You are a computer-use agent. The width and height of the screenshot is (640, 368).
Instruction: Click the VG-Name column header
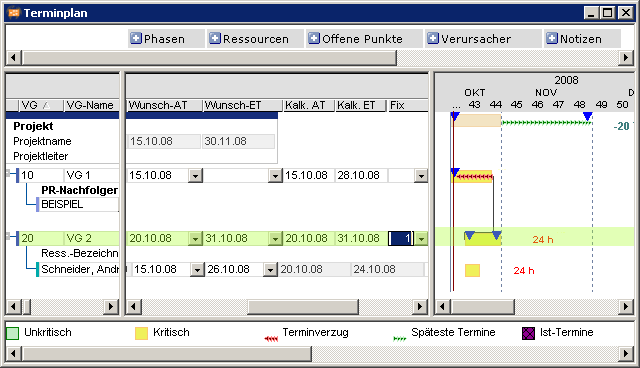[91, 105]
